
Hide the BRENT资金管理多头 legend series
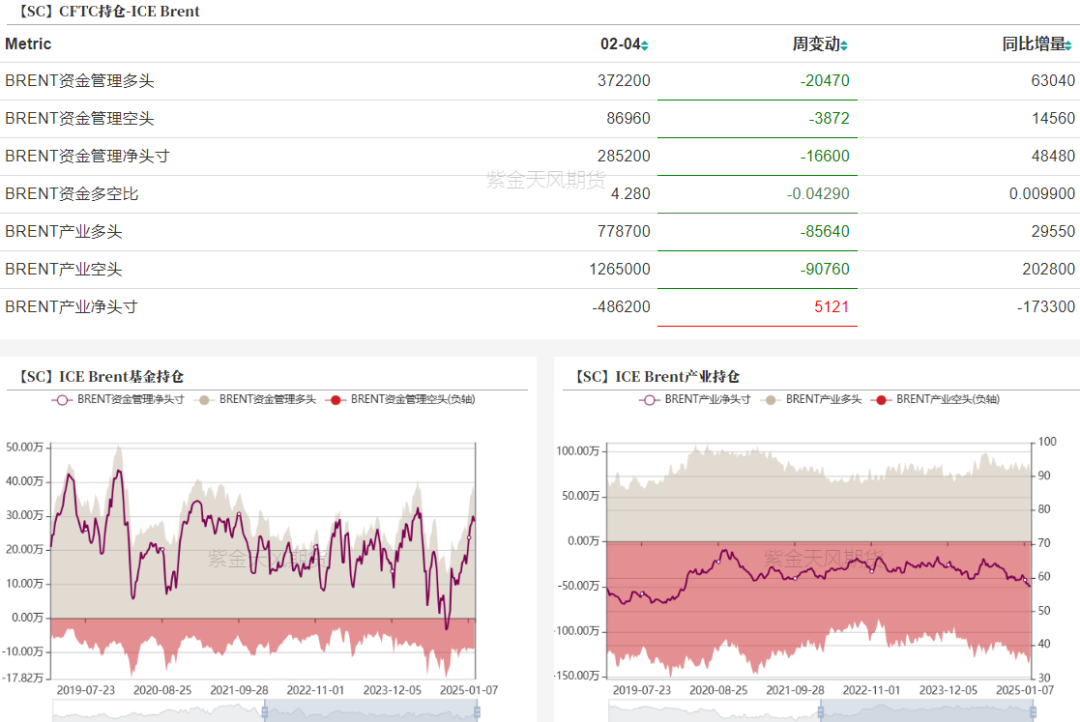tap(258, 399)
